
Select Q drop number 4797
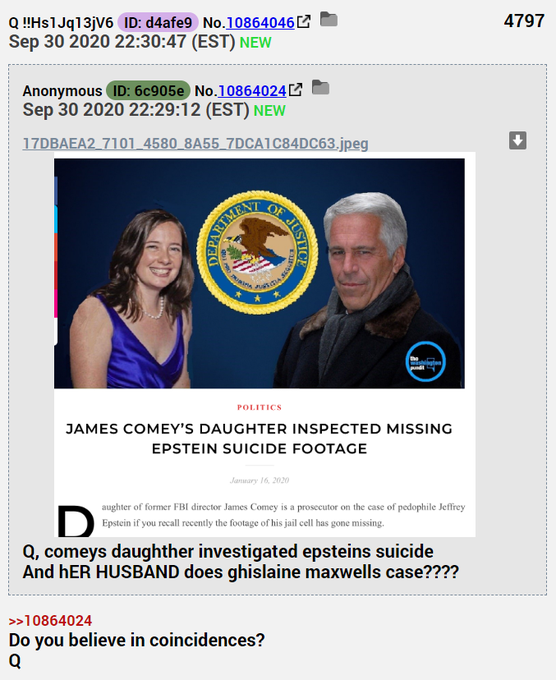click(x=524, y=21)
